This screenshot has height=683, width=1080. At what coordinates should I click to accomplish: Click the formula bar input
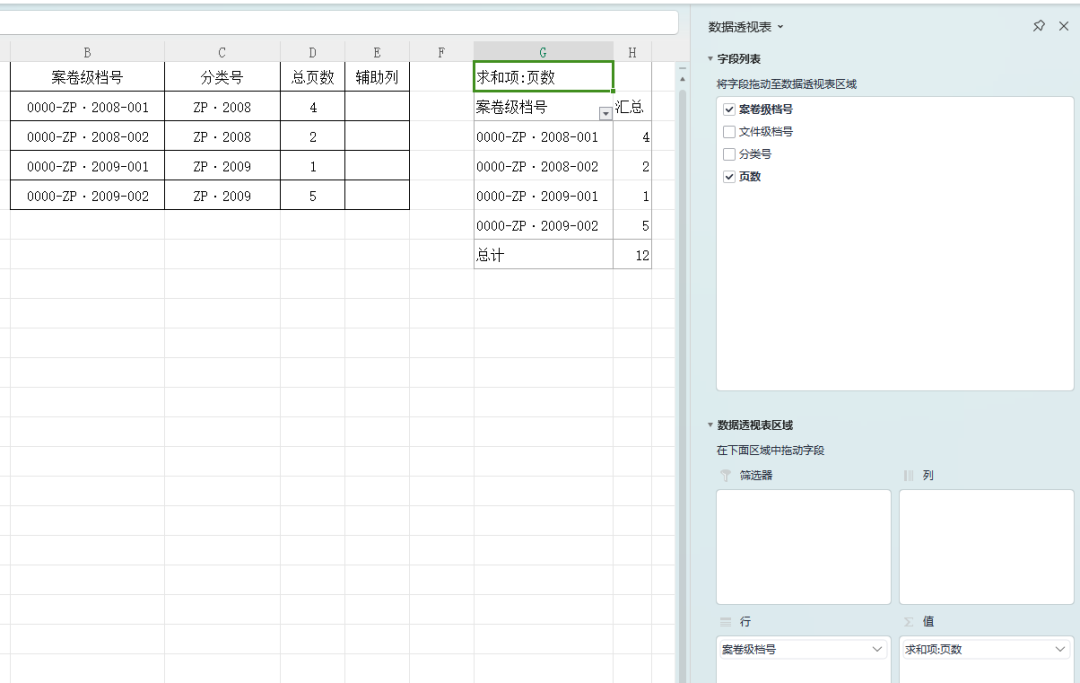tap(339, 23)
